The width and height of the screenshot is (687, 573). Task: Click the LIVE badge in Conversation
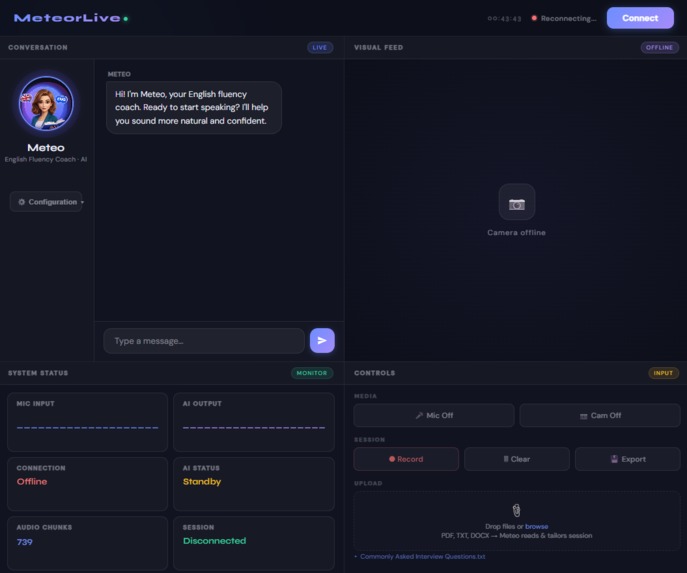click(x=320, y=48)
